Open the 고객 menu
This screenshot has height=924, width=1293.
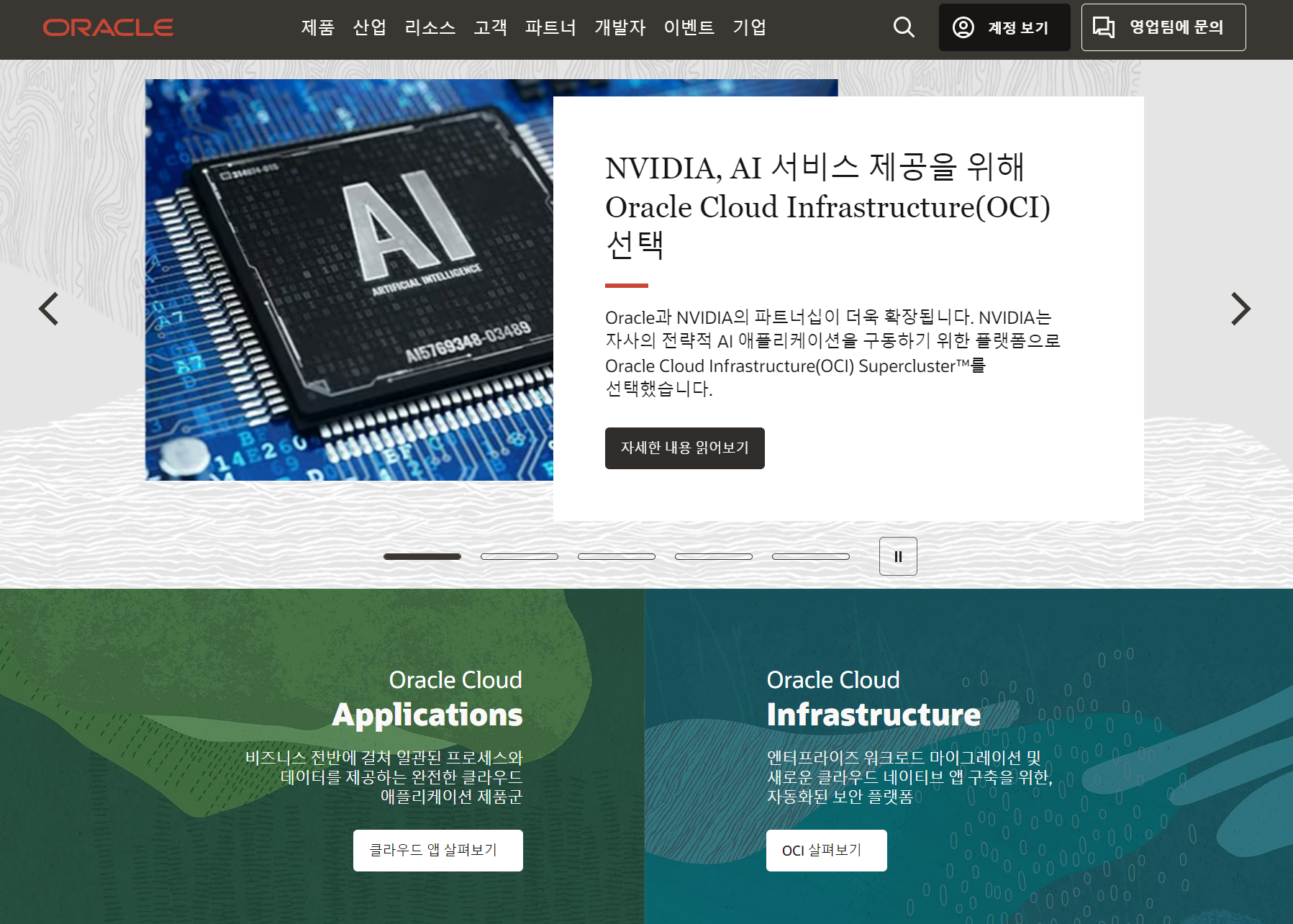(x=491, y=27)
